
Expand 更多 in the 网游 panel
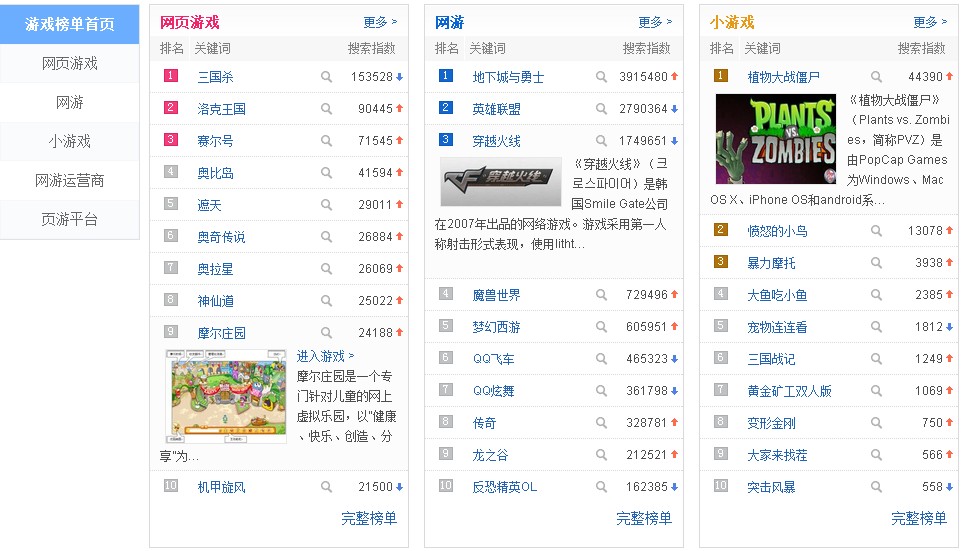click(x=655, y=22)
